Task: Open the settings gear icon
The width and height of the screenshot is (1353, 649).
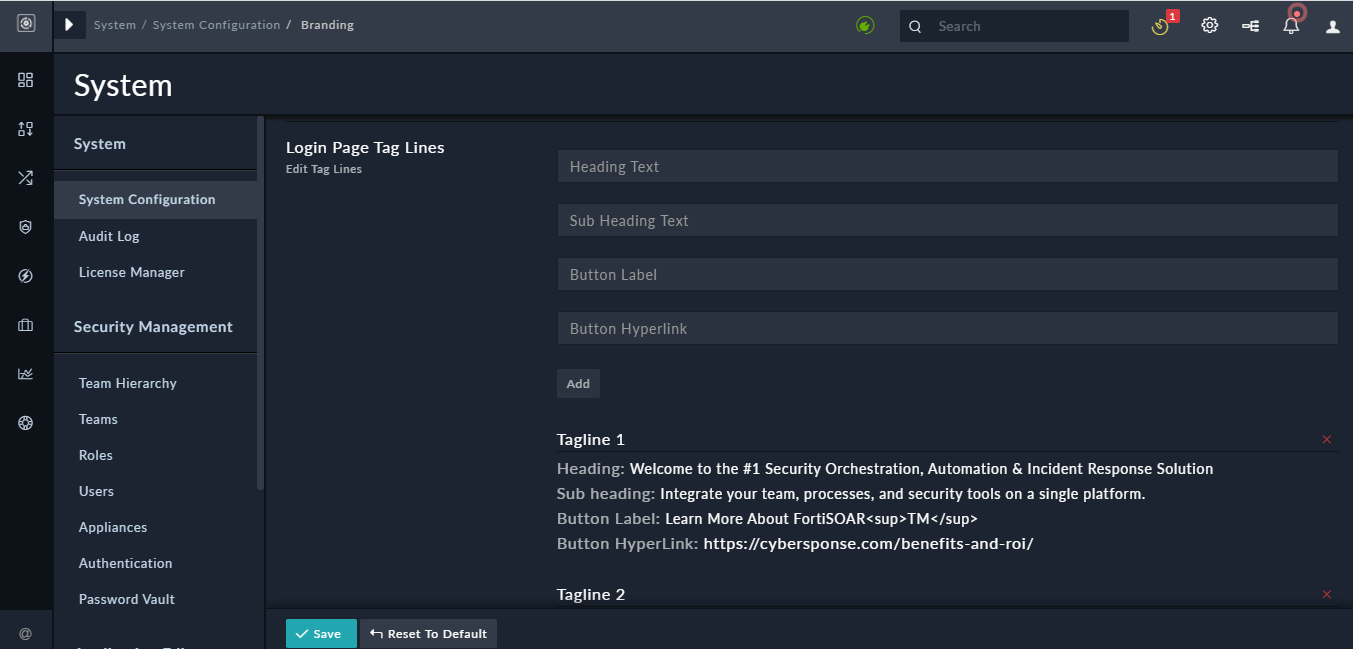Action: click(1210, 26)
